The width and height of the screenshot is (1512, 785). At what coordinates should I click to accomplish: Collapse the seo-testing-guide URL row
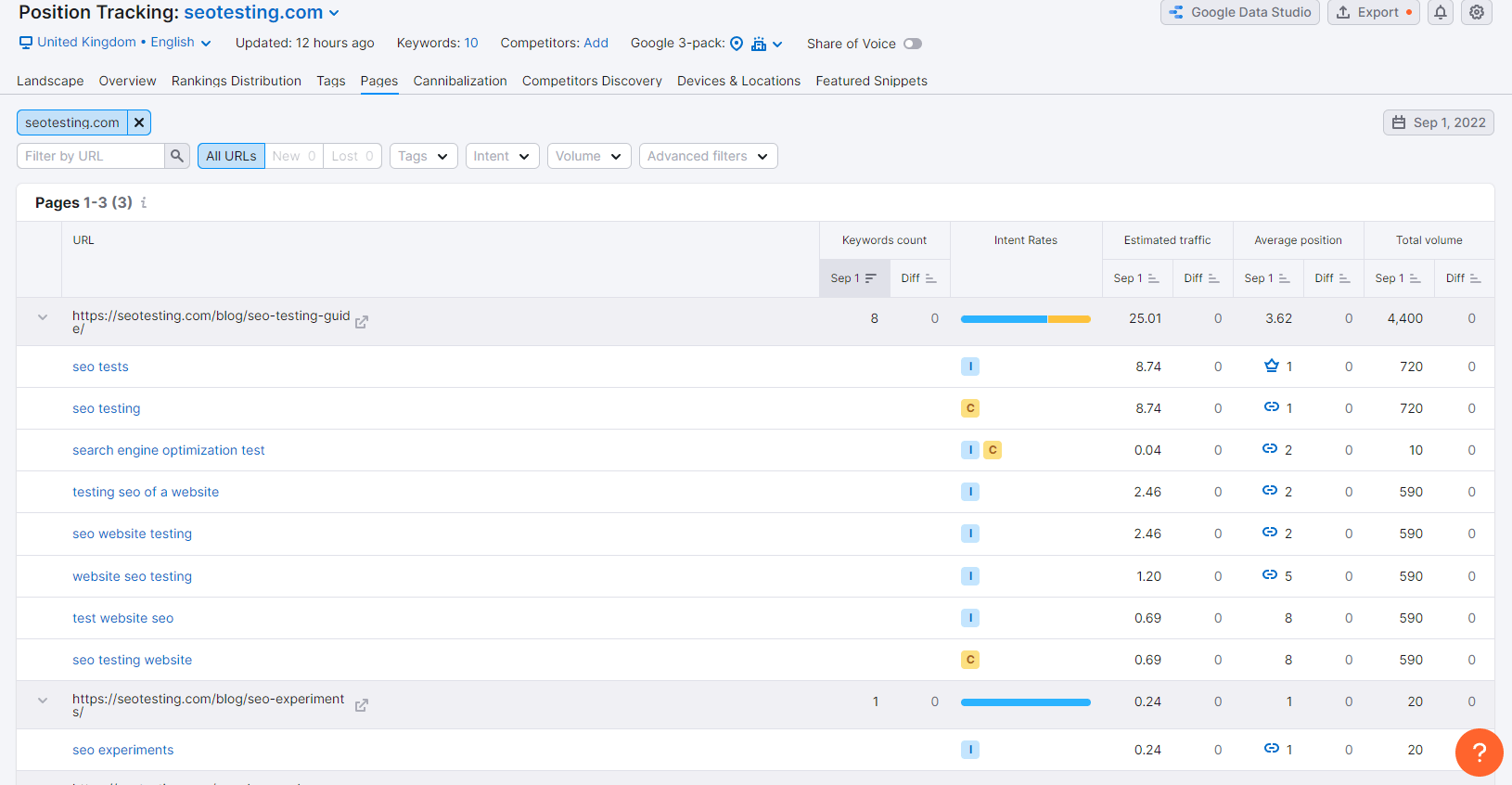point(43,317)
